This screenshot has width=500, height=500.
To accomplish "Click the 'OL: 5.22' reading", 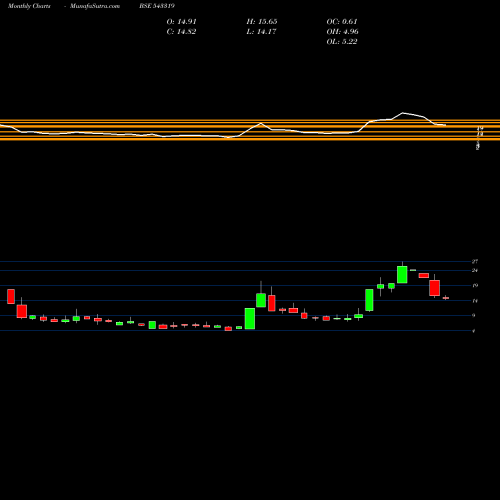I will click(342, 42).
